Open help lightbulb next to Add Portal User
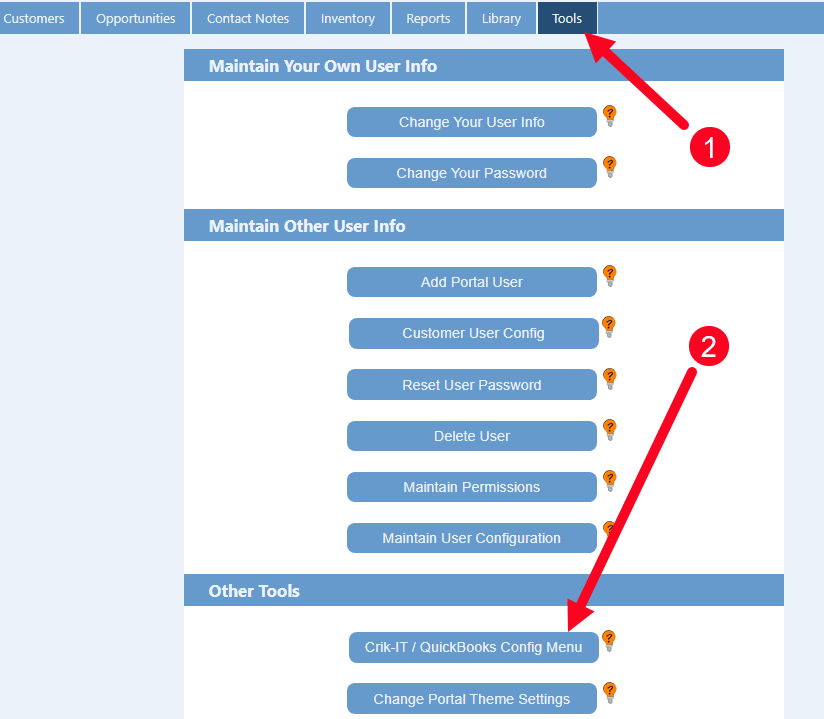Image resolution: width=824 pixels, height=719 pixels. click(x=609, y=276)
